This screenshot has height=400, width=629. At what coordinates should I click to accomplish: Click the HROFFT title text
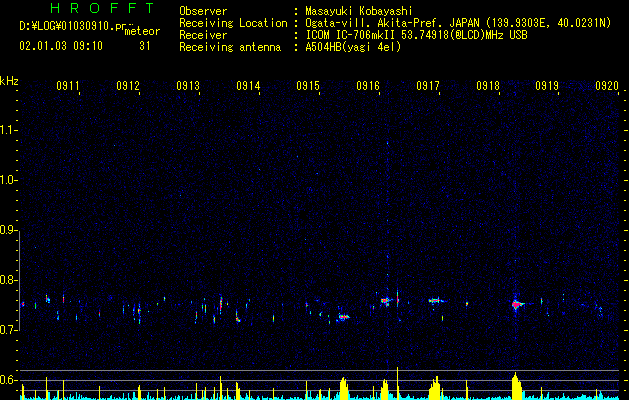[102, 8]
